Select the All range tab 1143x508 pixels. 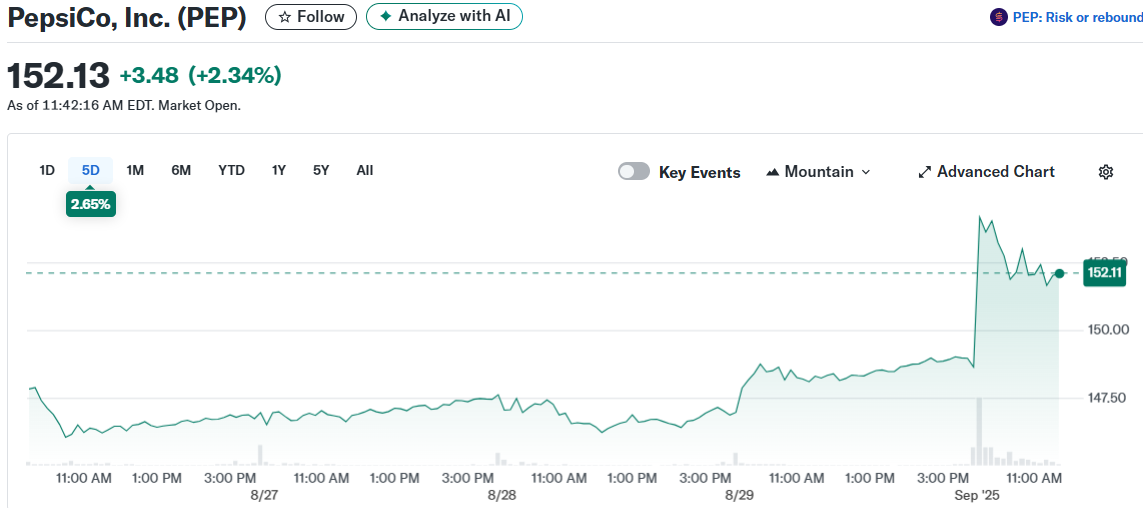364,171
